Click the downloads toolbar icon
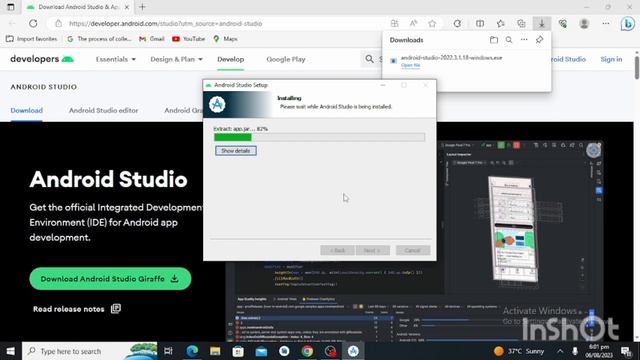640x360 pixels. (542, 24)
